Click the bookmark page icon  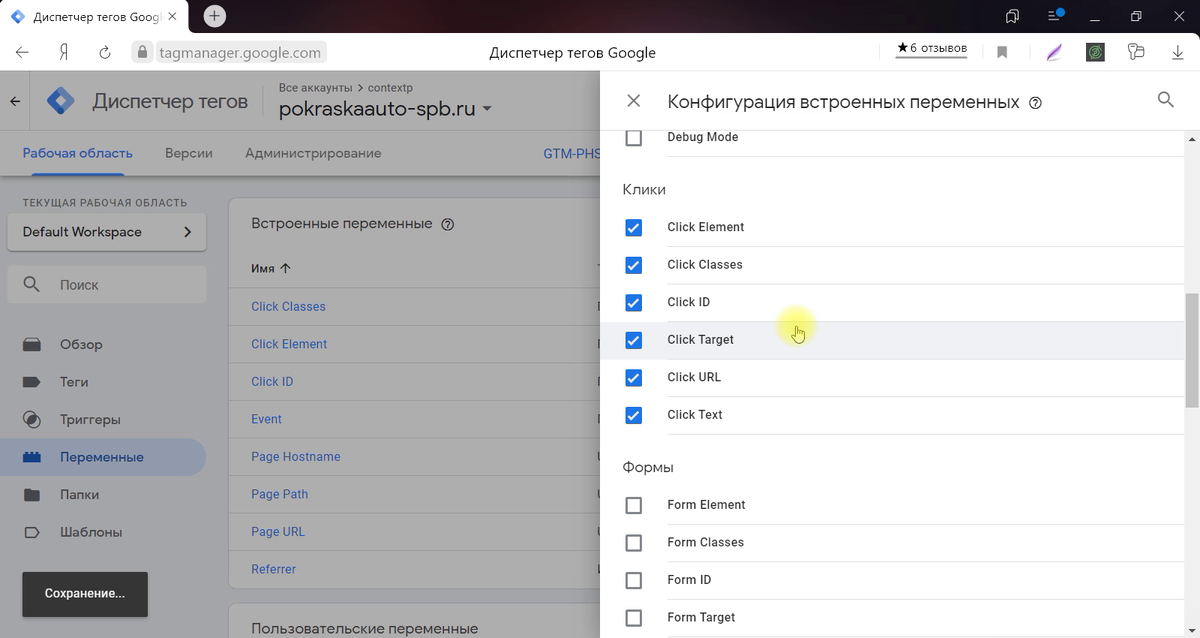(1002, 52)
